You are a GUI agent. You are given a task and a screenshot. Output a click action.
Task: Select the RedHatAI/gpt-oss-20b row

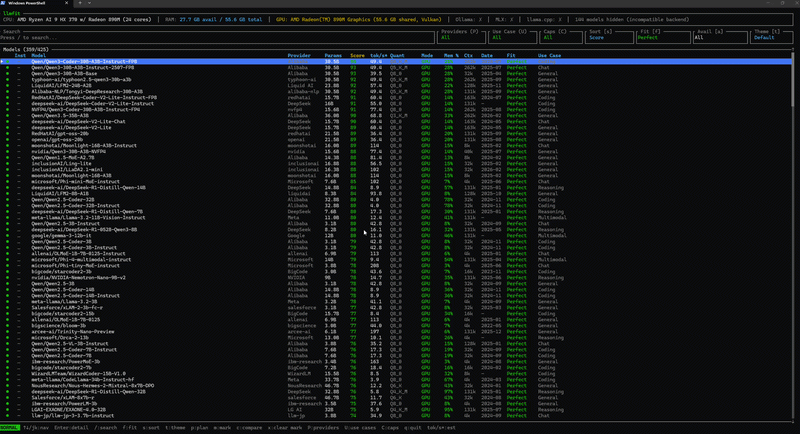pyautogui.click(x=396, y=134)
